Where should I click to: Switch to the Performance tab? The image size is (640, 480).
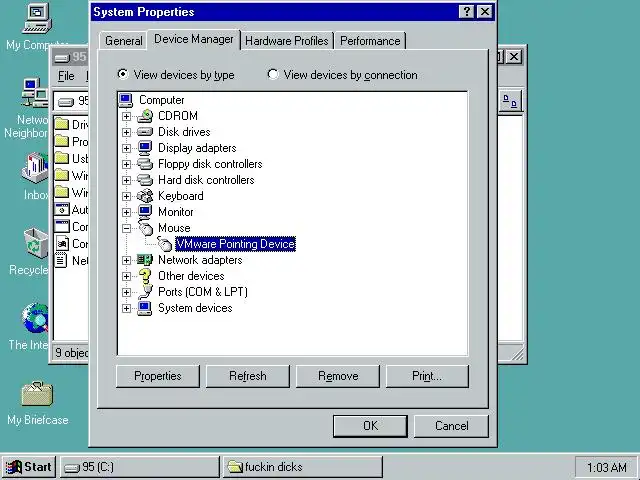pyautogui.click(x=370, y=41)
